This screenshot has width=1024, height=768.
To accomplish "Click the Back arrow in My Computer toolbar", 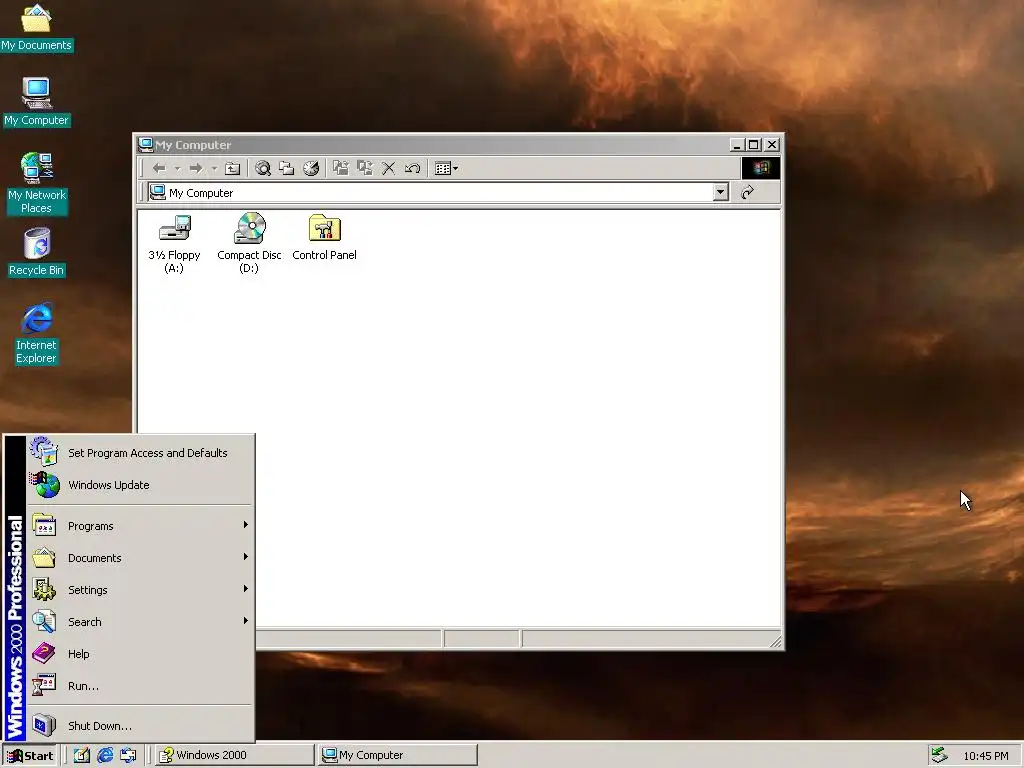I will tap(159, 168).
